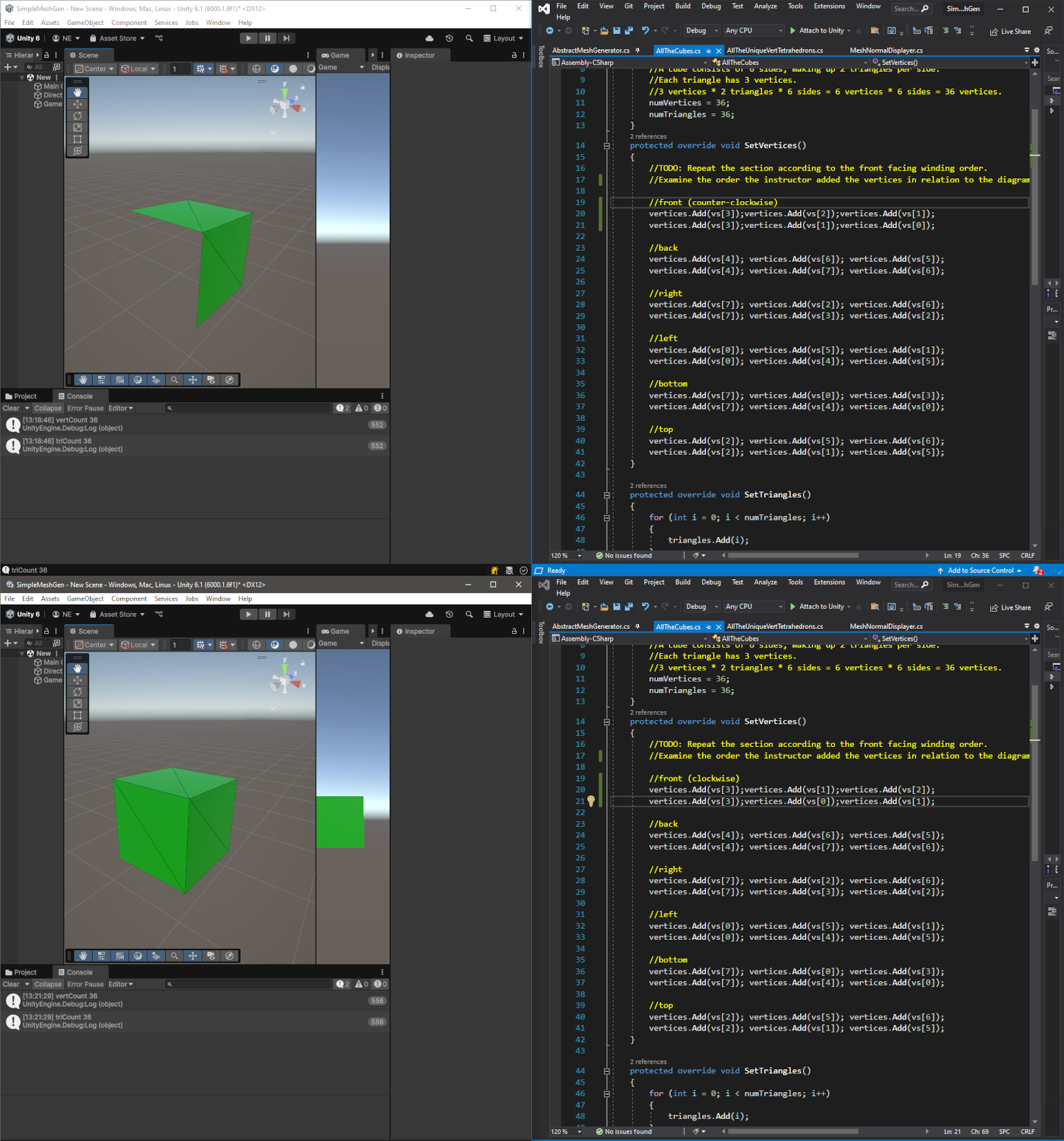This screenshot has height=1141, width=1064.
Task: Open Analyze menu in top Visual Studio
Action: (x=765, y=6)
